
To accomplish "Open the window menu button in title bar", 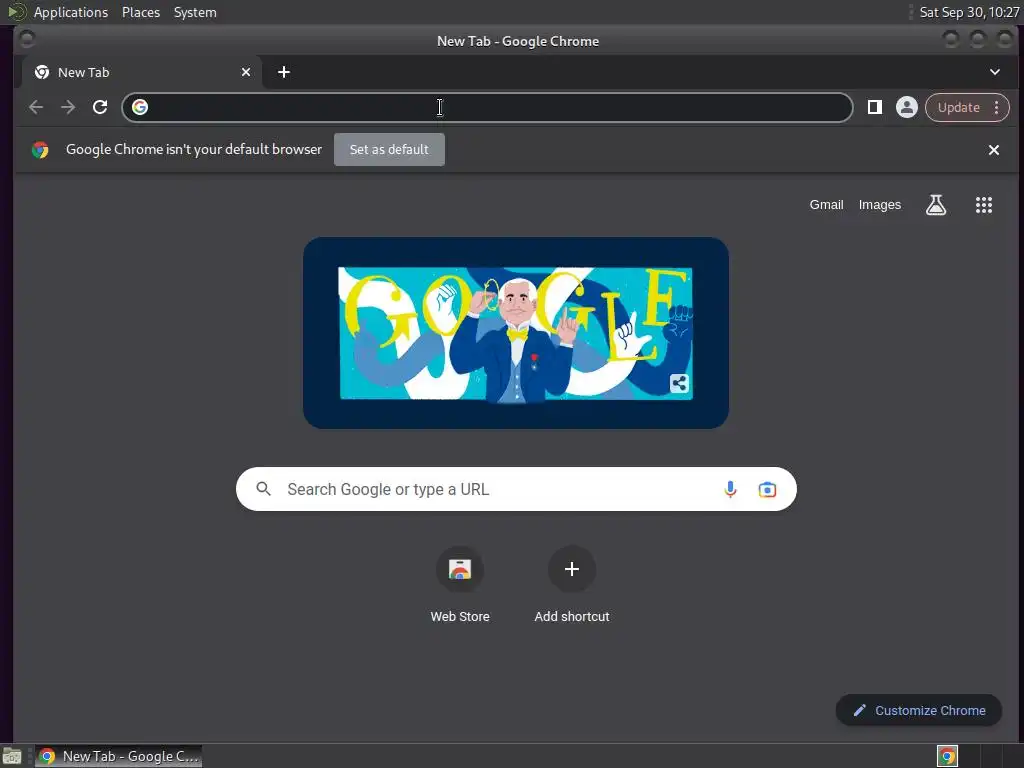I will 27,40.
